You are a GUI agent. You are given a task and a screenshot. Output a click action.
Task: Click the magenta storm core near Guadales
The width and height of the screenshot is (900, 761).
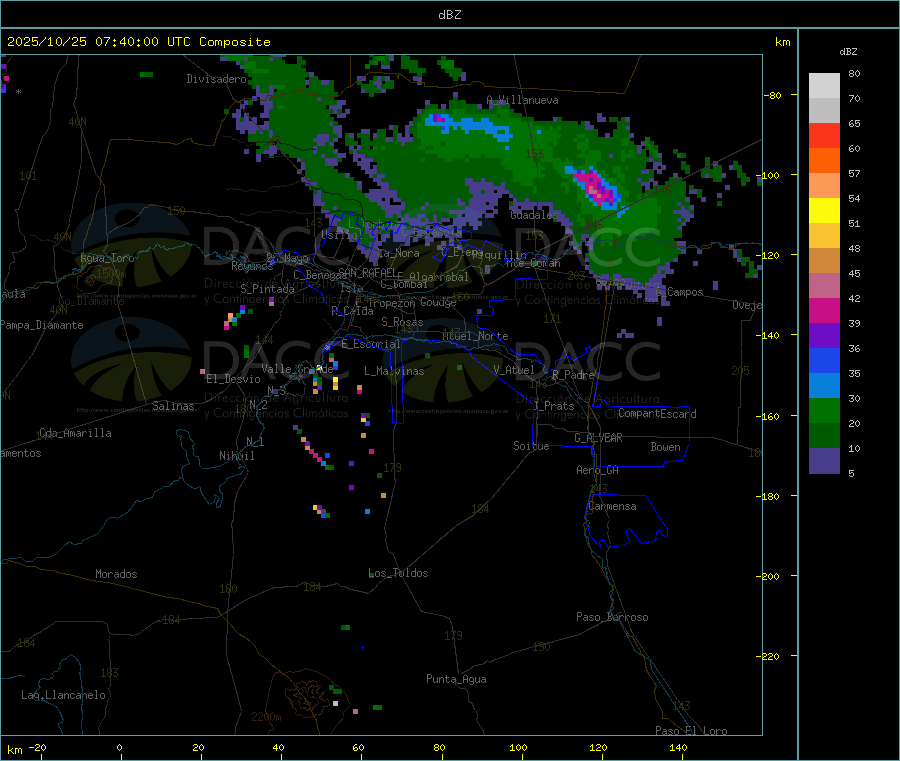pyautogui.click(x=597, y=187)
